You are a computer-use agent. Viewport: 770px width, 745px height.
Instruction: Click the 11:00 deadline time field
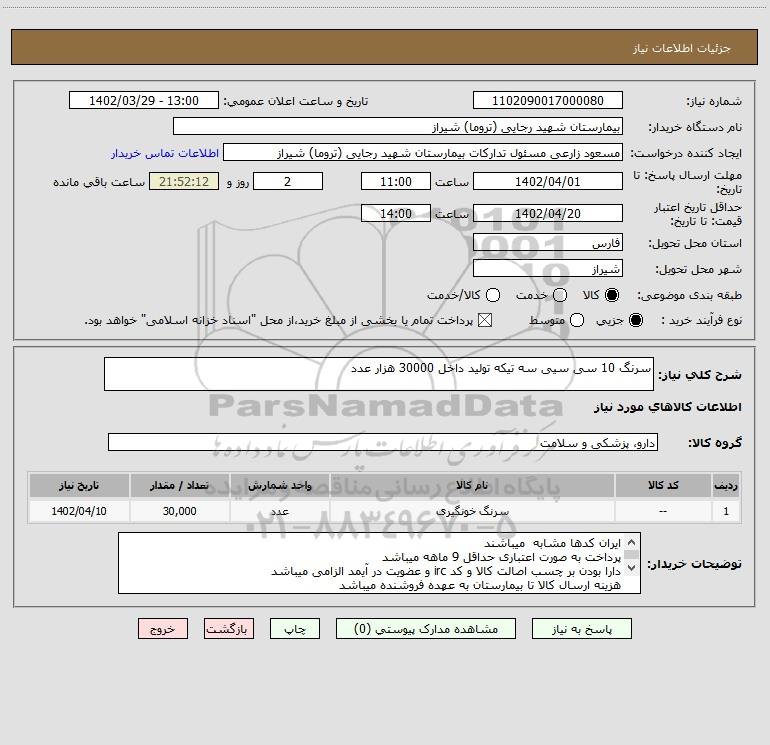(396, 181)
